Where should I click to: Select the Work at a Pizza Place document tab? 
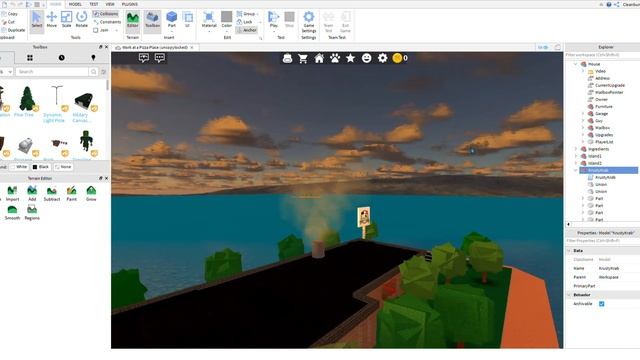155,48
